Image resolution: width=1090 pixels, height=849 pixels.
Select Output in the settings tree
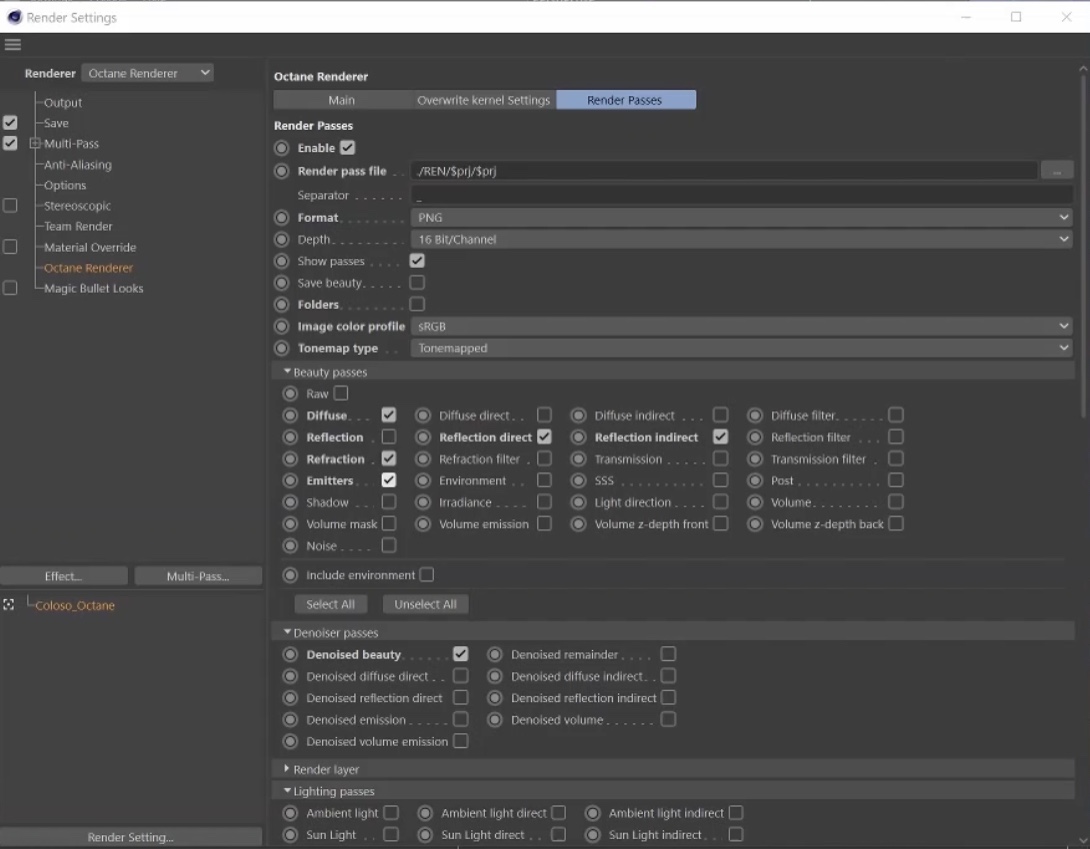pos(63,103)
